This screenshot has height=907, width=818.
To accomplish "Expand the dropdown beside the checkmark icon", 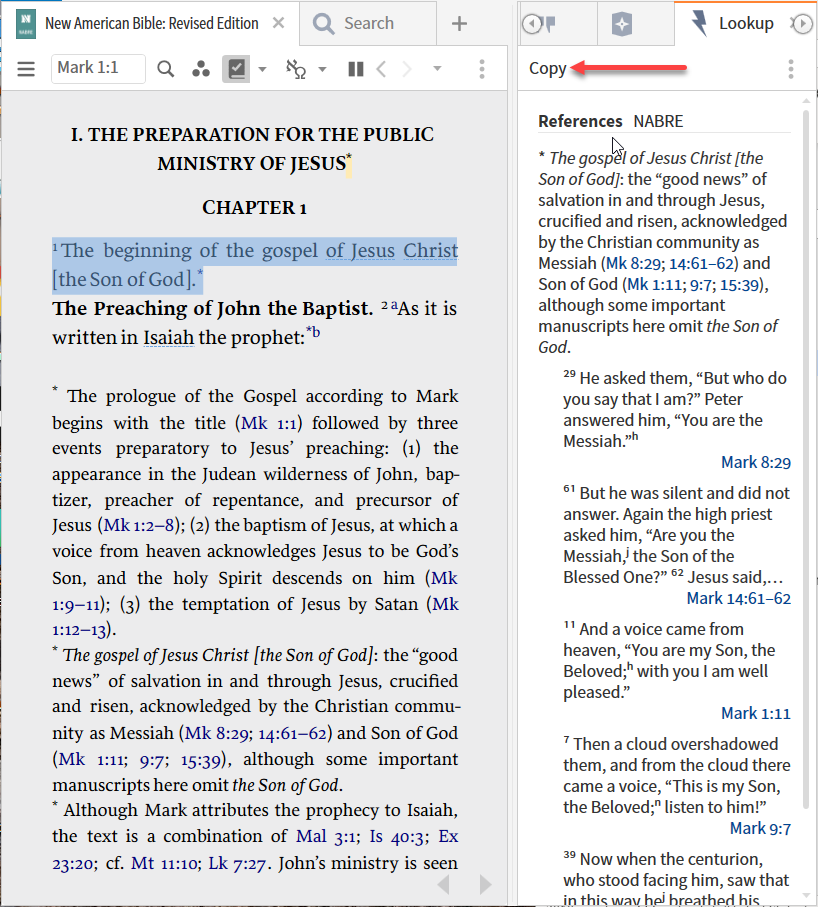I will pos(262,69).
